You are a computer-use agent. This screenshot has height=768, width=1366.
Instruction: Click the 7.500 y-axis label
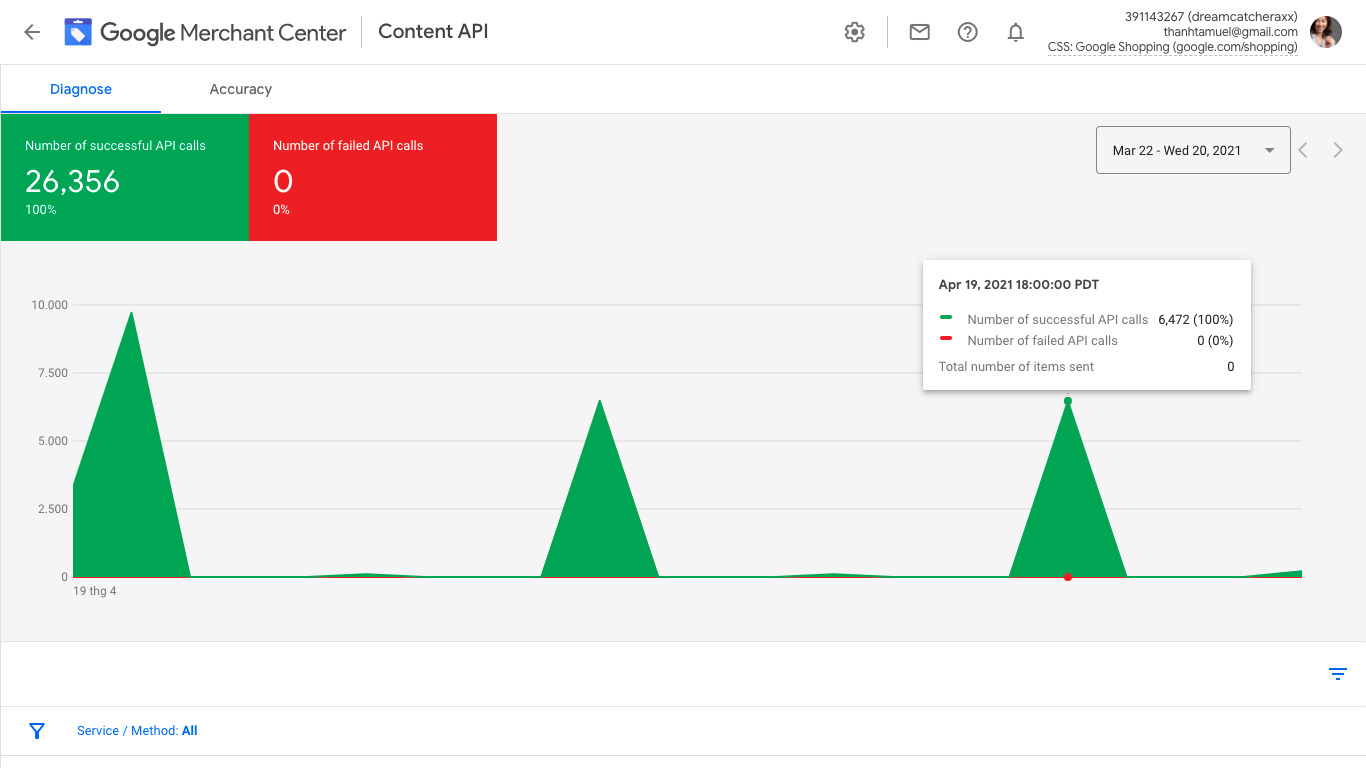[52, 373]
